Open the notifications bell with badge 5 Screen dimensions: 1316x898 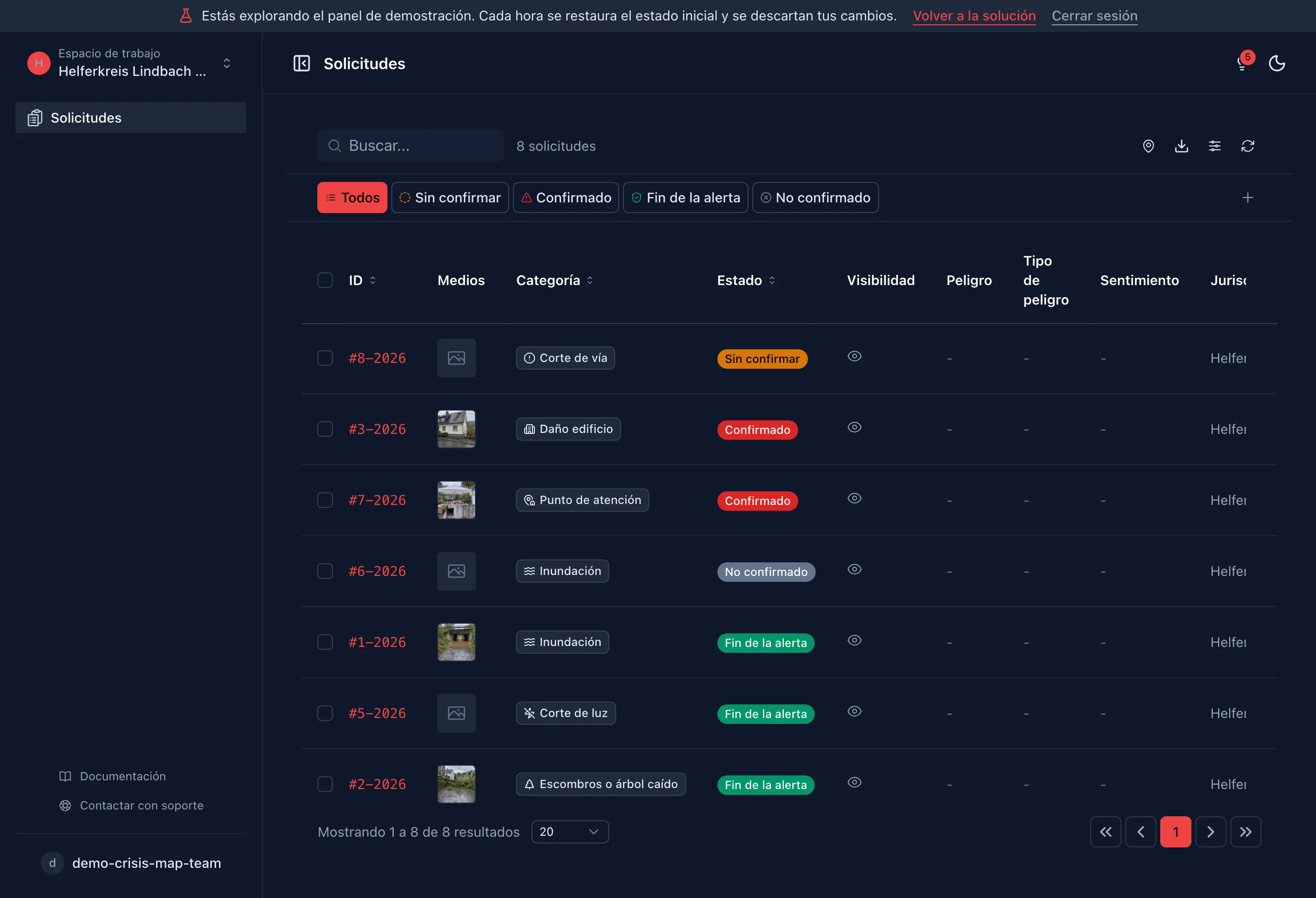[x=1243, y=63]
